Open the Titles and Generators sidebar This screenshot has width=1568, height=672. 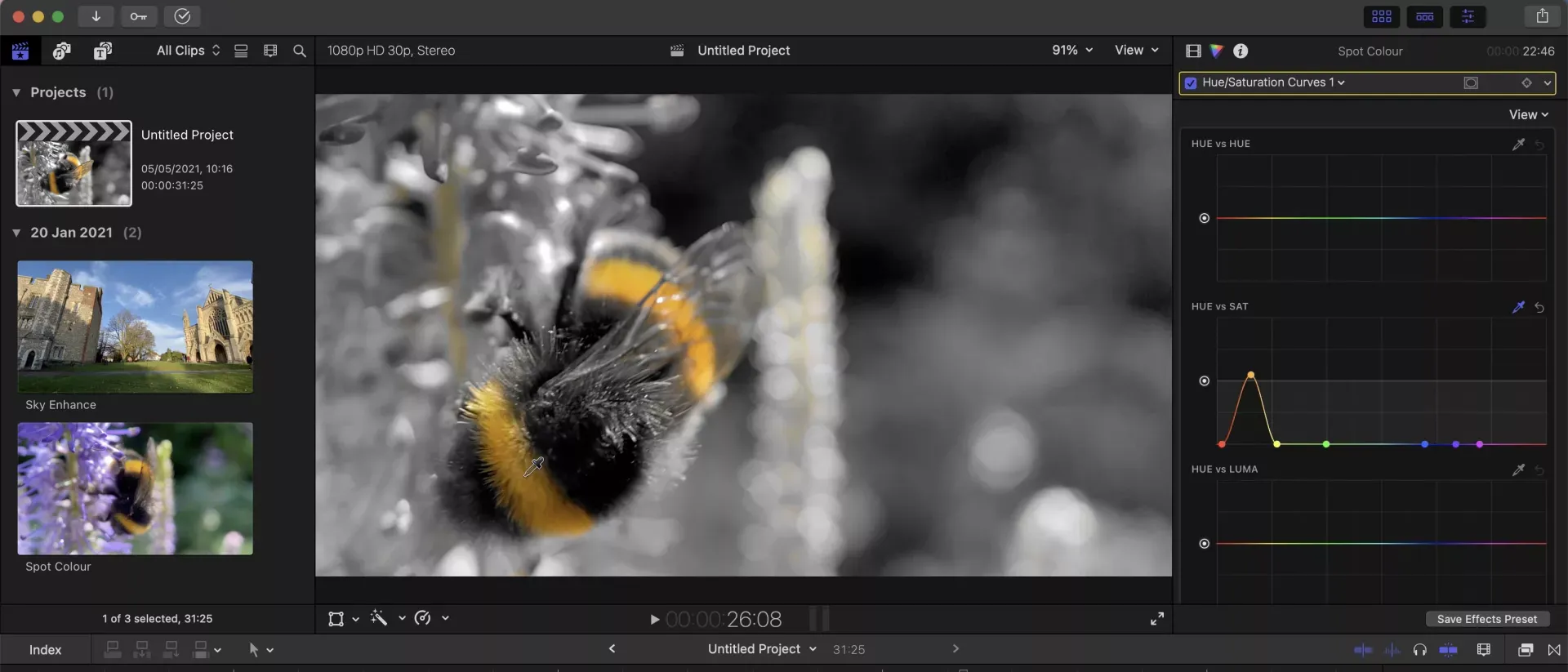[x=102, y=51]
